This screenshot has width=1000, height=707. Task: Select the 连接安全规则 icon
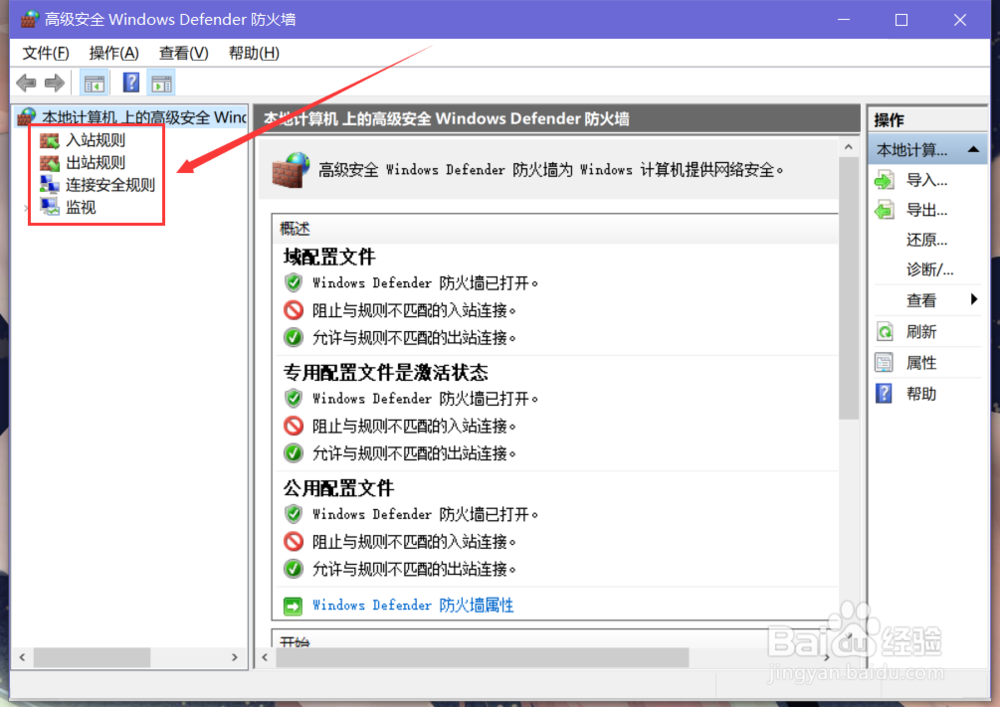click(x=49, y=185)
